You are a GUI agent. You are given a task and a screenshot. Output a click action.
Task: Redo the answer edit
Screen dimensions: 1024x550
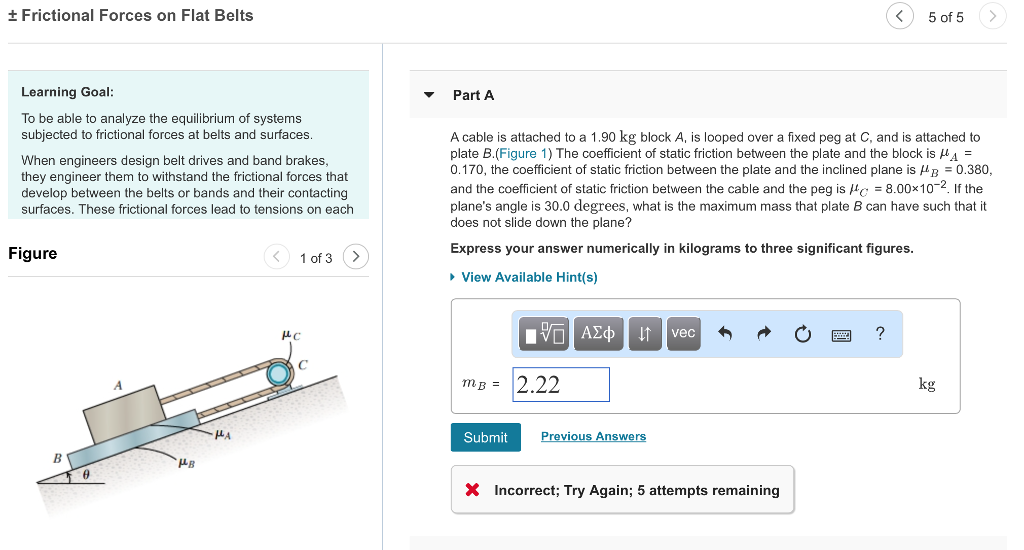tap(765, 334)
